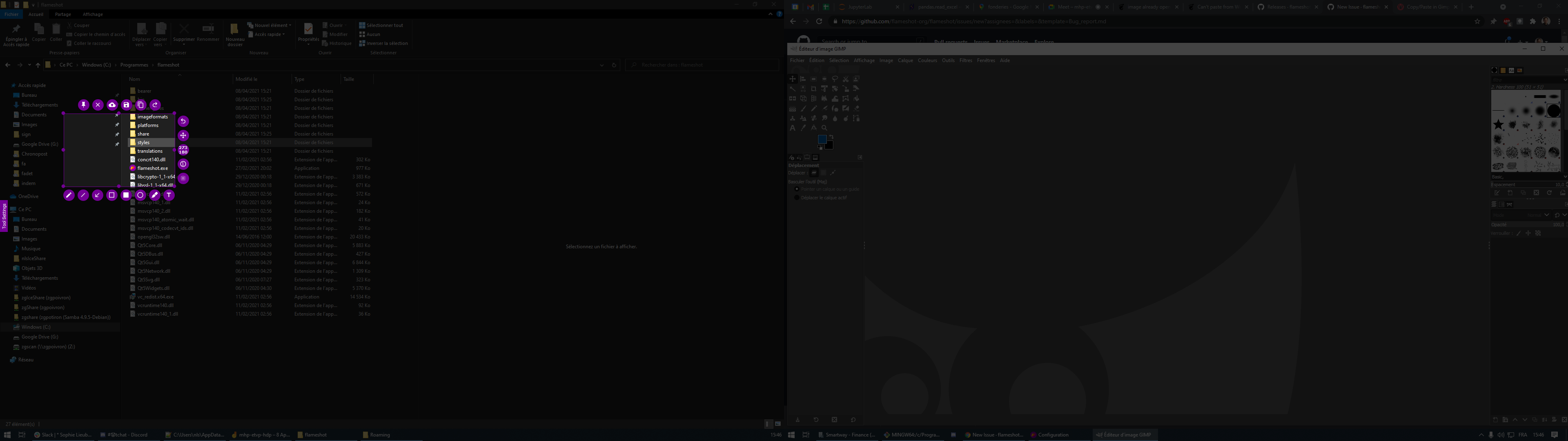Click the Flameshot save floppy disk button

pos(127,105)
